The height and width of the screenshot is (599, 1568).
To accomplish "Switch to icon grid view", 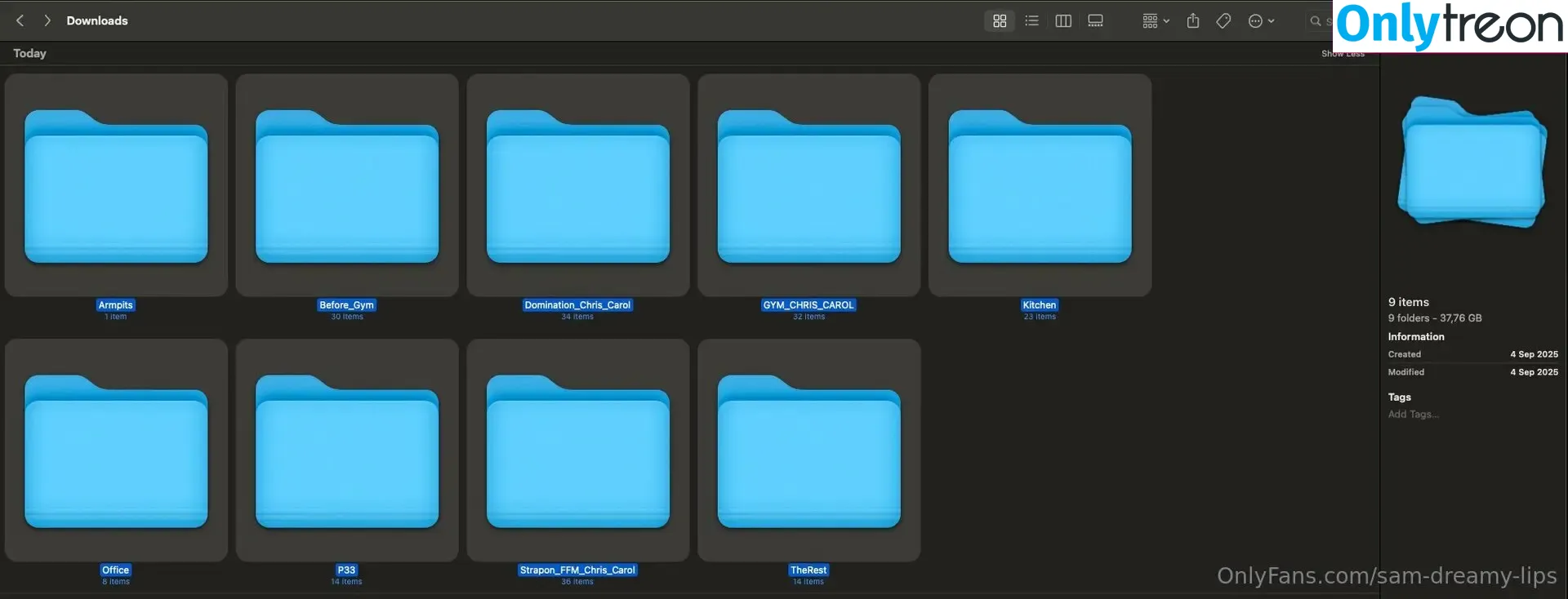I will (1000, 21).
